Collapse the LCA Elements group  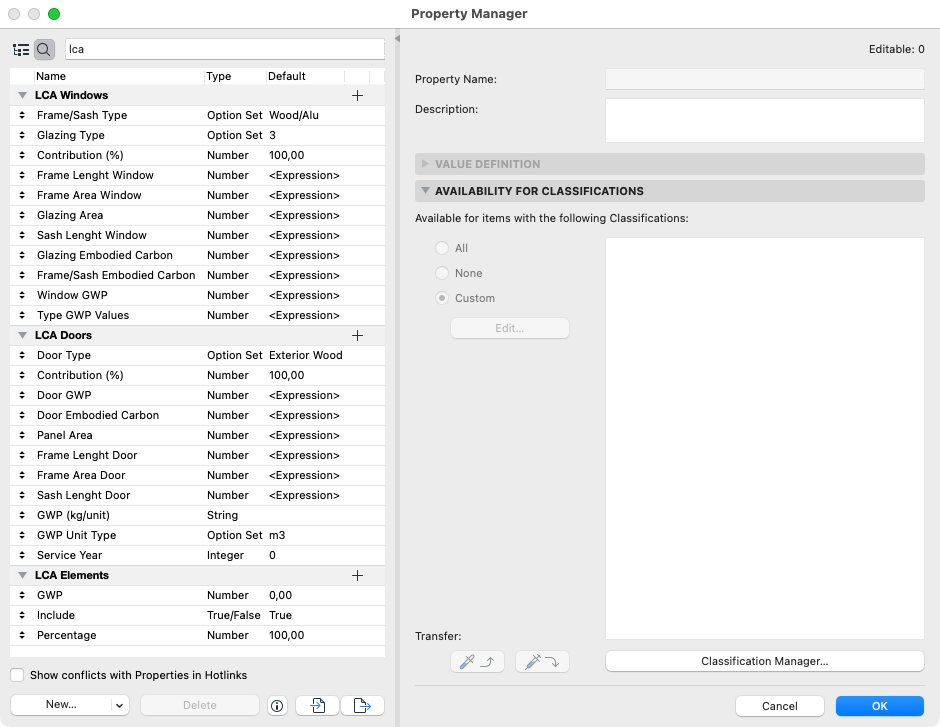coord(22,575)
